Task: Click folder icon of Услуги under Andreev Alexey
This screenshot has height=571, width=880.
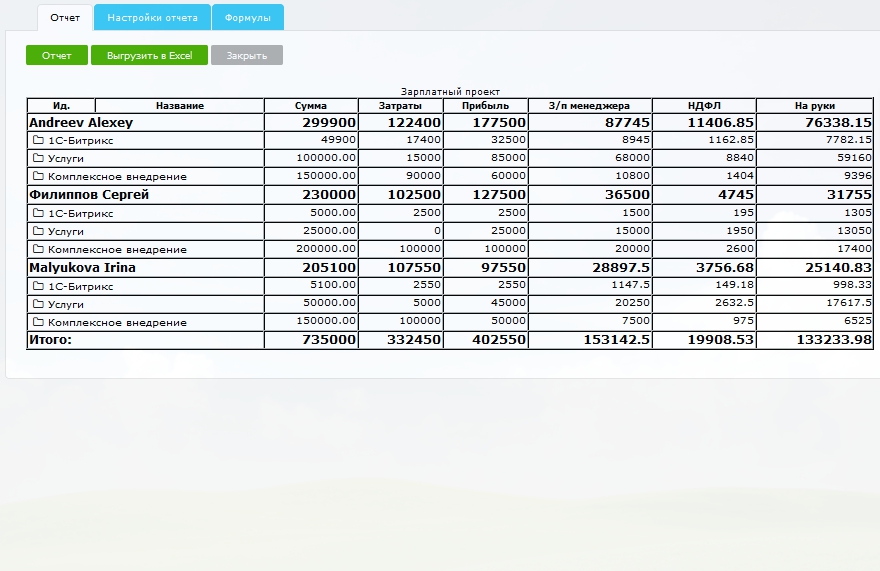Action: [38, 158]
